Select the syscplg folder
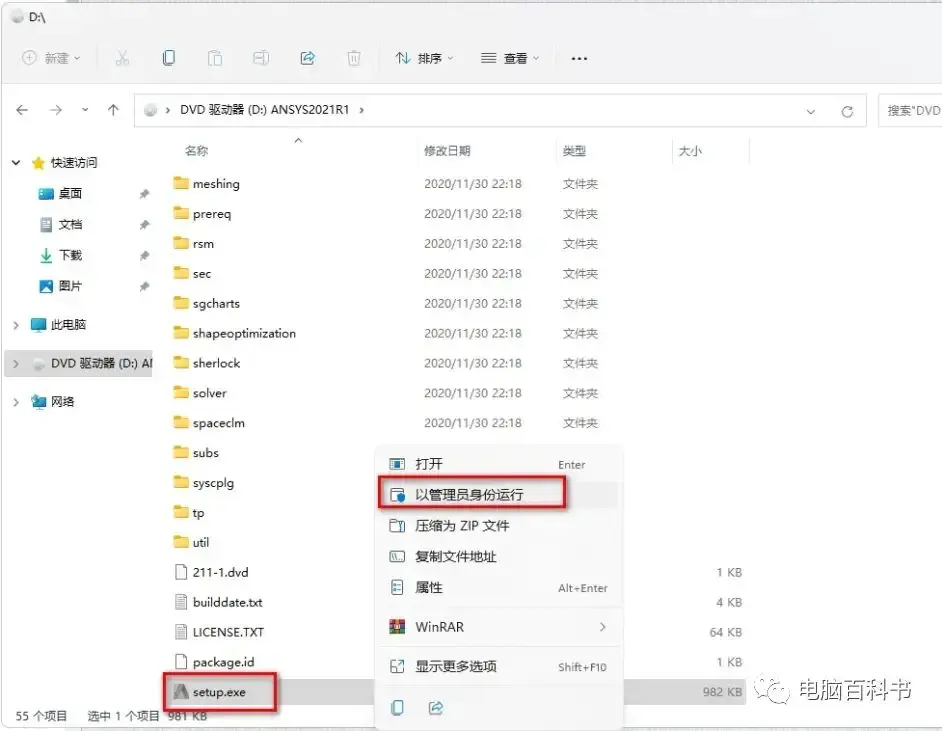Screen dimensions: 942x731 pyautogui.click(x=213, y=482)
